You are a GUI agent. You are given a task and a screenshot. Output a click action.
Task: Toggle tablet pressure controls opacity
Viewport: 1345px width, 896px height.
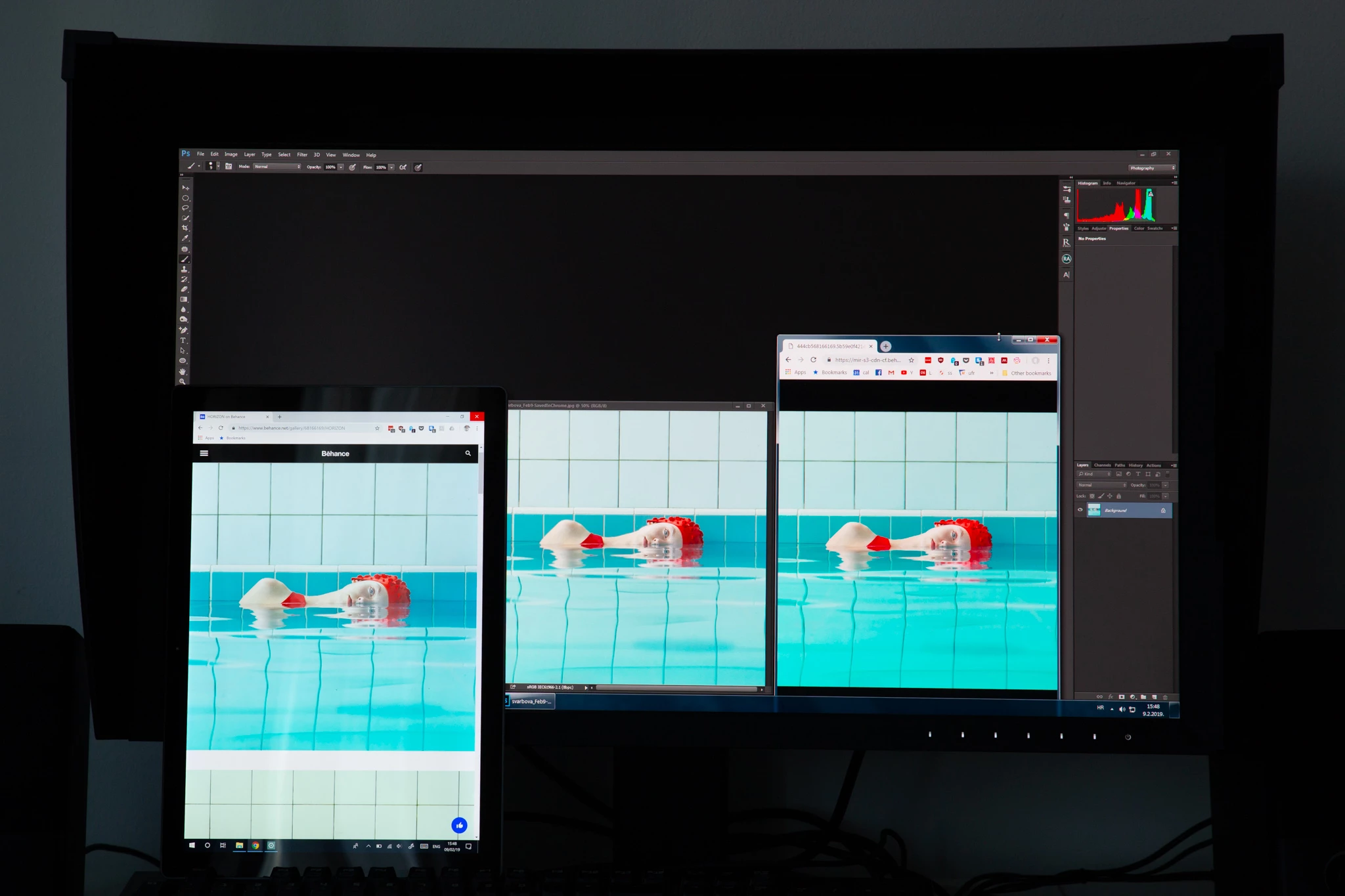(x=353, y=167)
